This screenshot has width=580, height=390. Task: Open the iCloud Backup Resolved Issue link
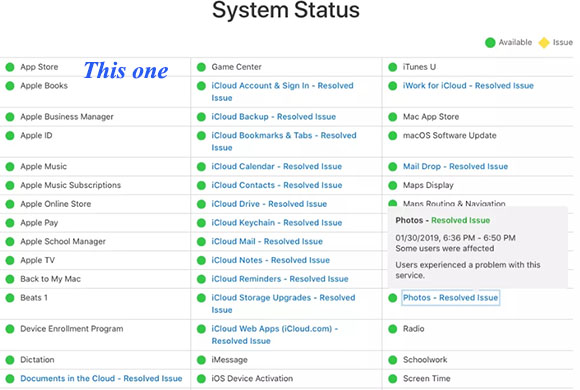[x=274, y=117]
